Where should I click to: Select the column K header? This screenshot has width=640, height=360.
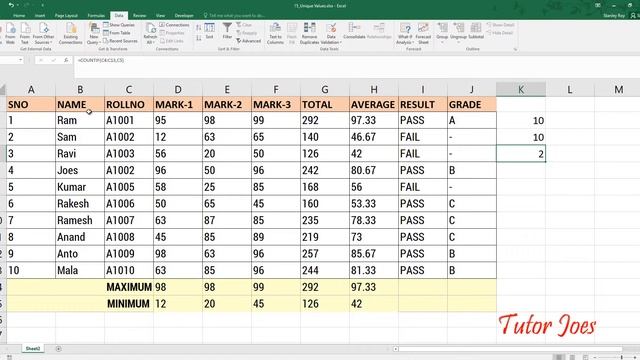click(x=521, y=89)
